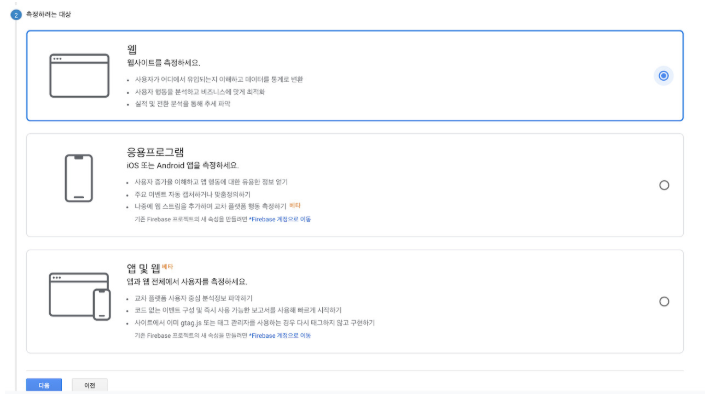The height and width of the screenshot is (401, 715).
Task: Open Firebase link in 앱 및 웹 card
Action: [280, 336]
